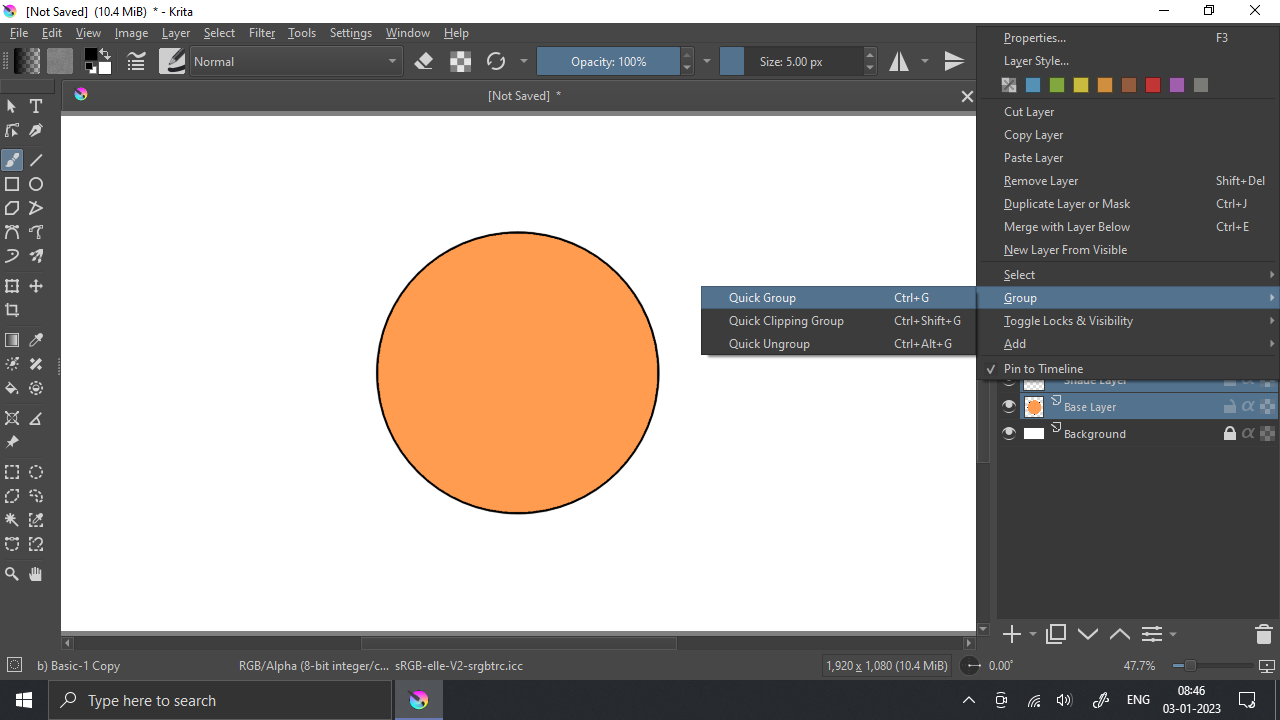The height and width of the screenshot is (720, 1280).
Task: Click the horizontal mirror tool icon
Action: (x=899, y=61)
